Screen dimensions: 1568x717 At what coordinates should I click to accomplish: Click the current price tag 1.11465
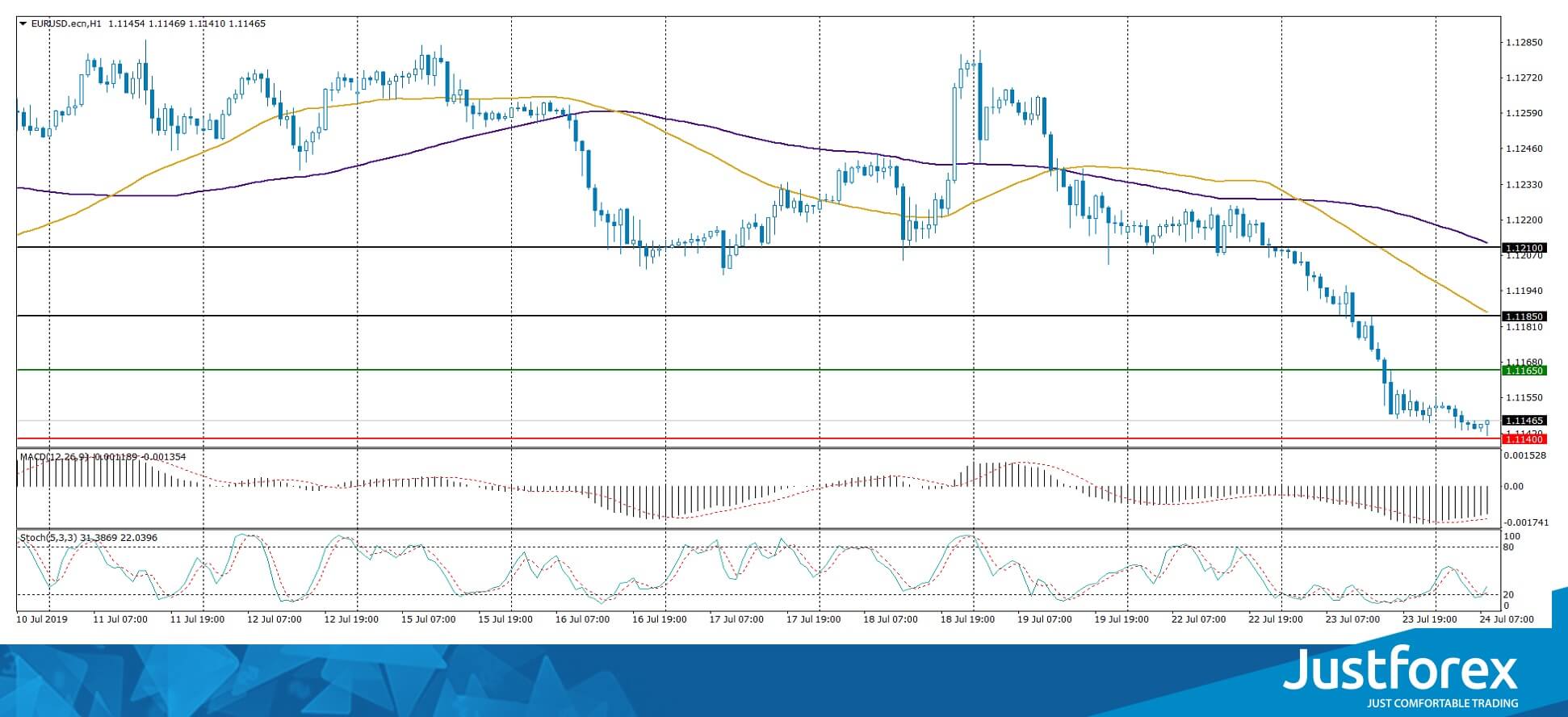pos(1524,421)
